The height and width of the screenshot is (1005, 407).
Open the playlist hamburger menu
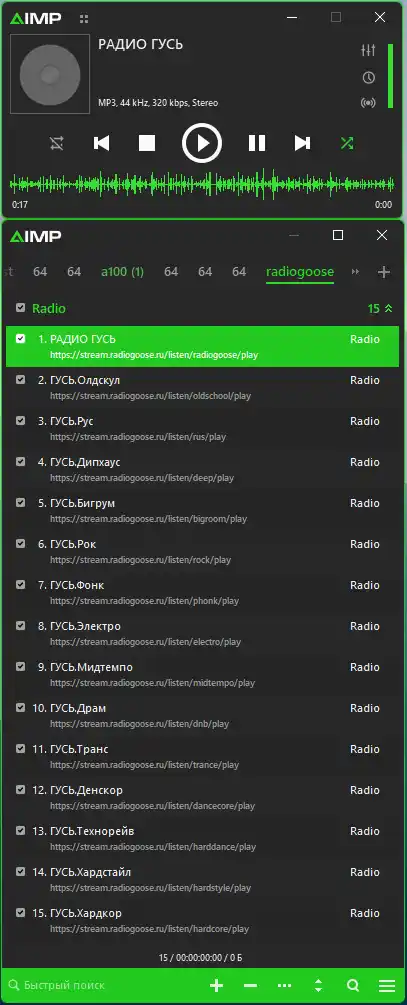click(386, 985)
